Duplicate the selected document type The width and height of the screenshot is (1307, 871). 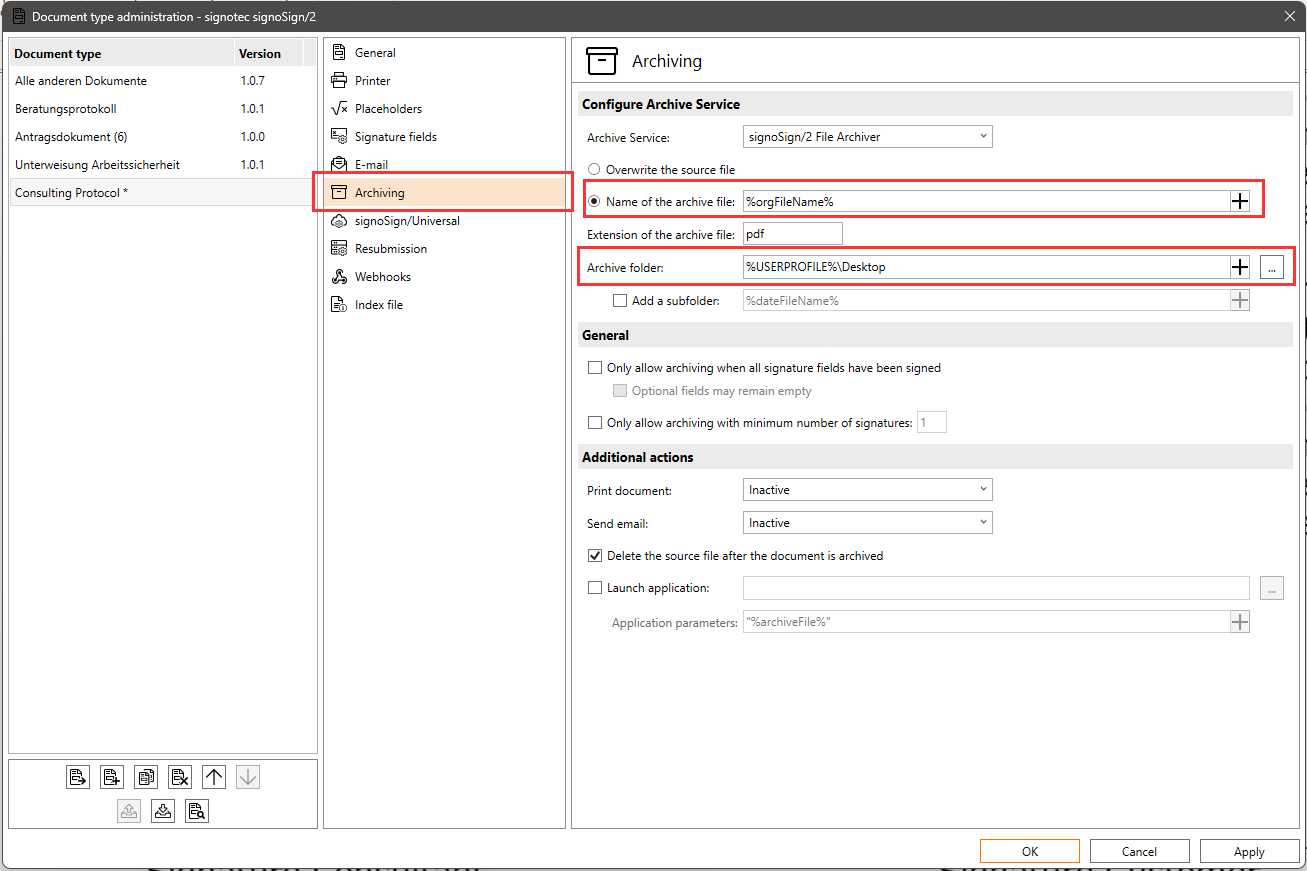146,777
